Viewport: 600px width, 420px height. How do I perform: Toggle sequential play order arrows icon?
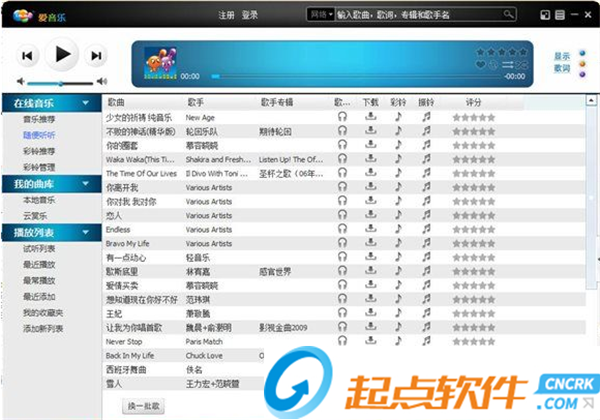(507, 65)
